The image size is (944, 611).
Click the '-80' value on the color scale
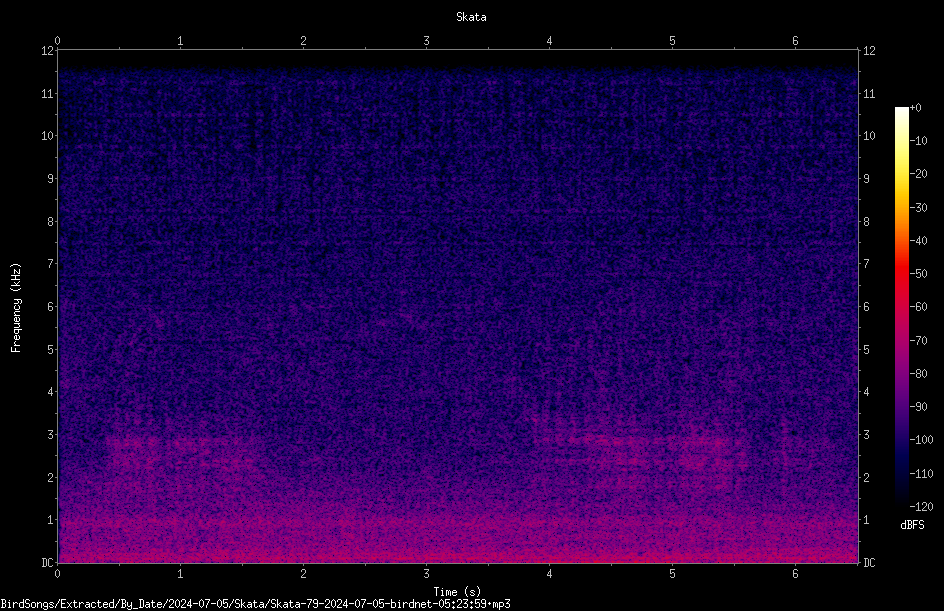tap(919, 373)
